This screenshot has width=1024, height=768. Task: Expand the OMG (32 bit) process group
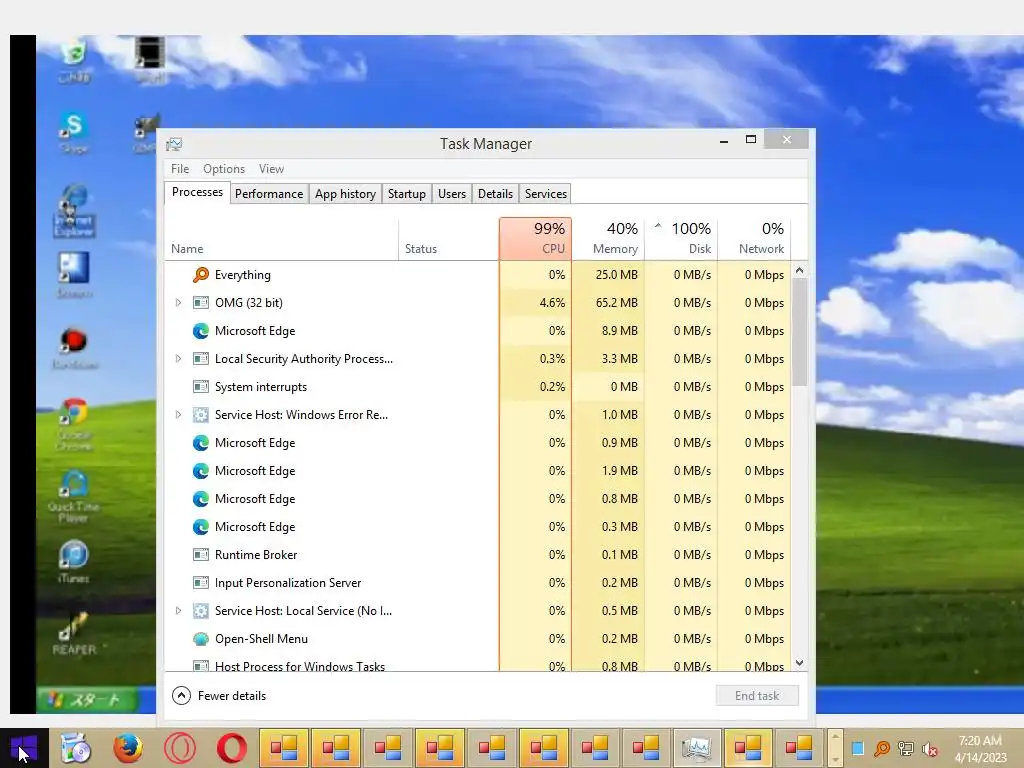coord(178,303)
